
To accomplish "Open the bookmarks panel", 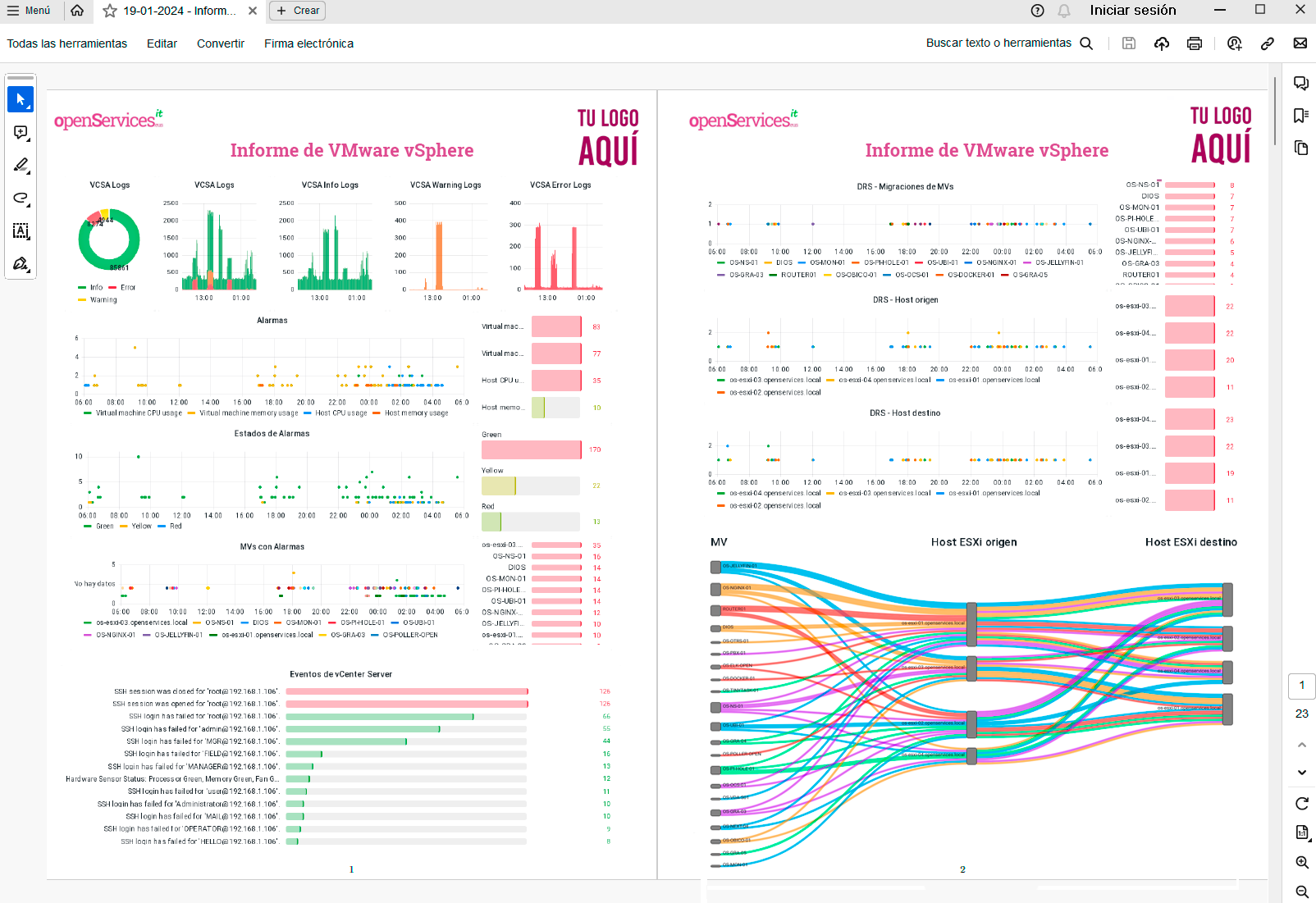I will pos(1301,116).
